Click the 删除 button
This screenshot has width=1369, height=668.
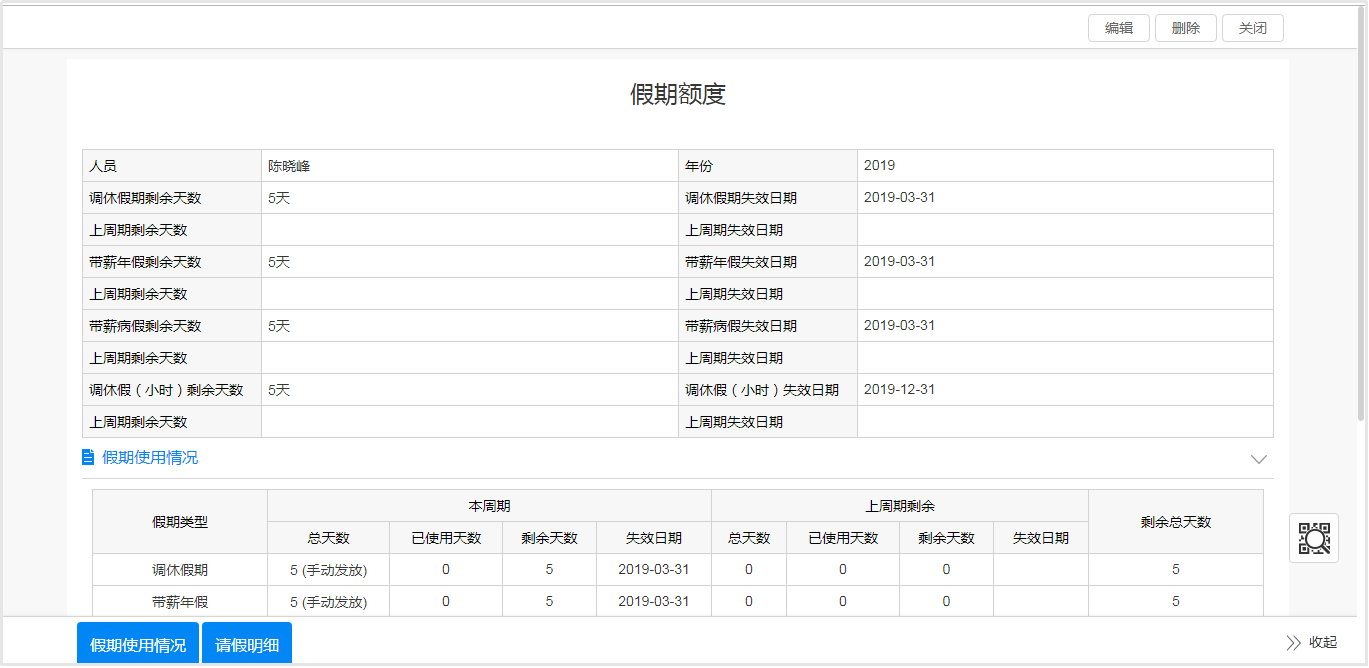point(1186,28)
